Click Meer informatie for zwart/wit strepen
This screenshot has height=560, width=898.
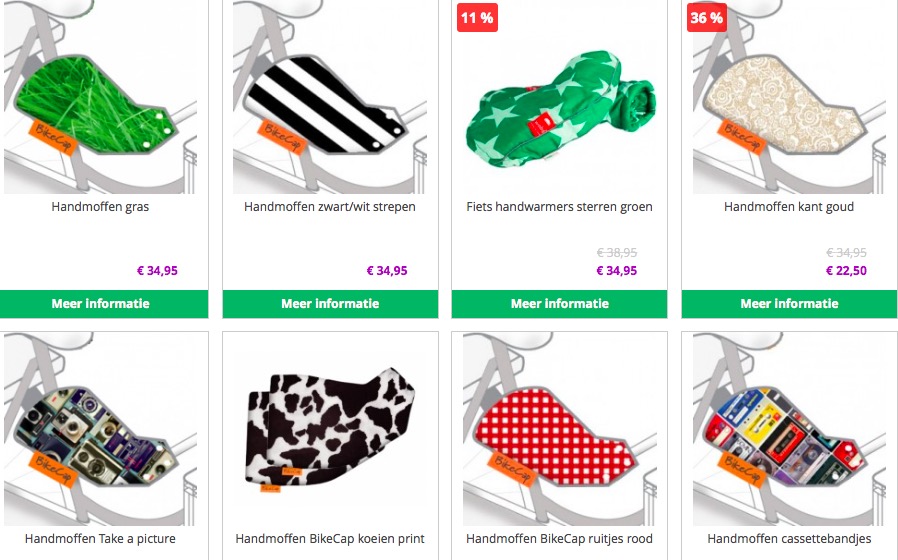(x=330, y=303)
